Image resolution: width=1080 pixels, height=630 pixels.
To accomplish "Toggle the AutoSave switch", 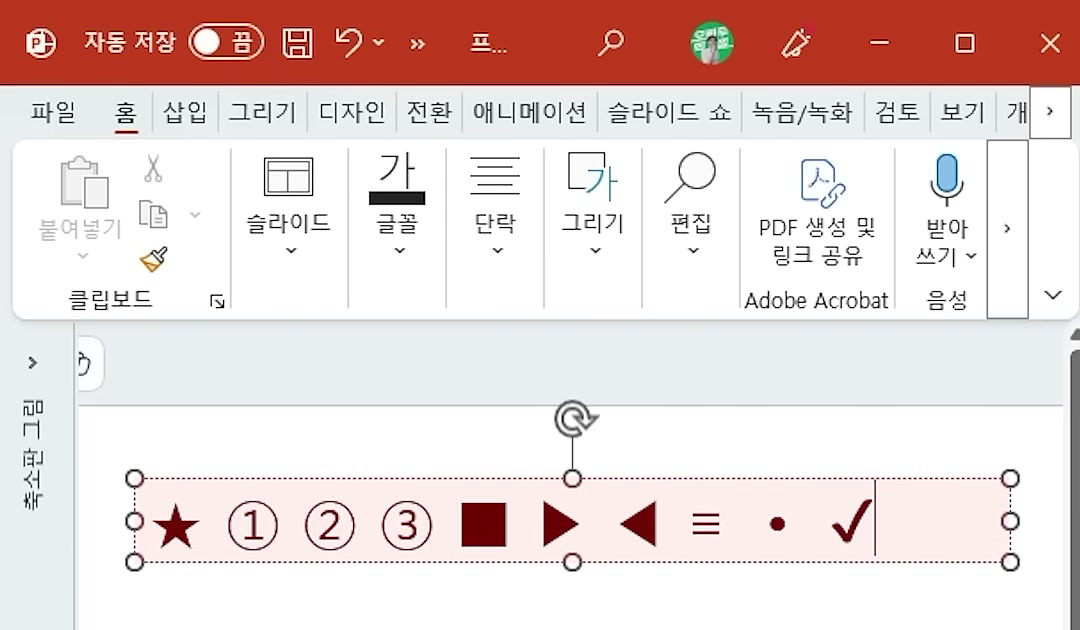I will coord(226,42).
